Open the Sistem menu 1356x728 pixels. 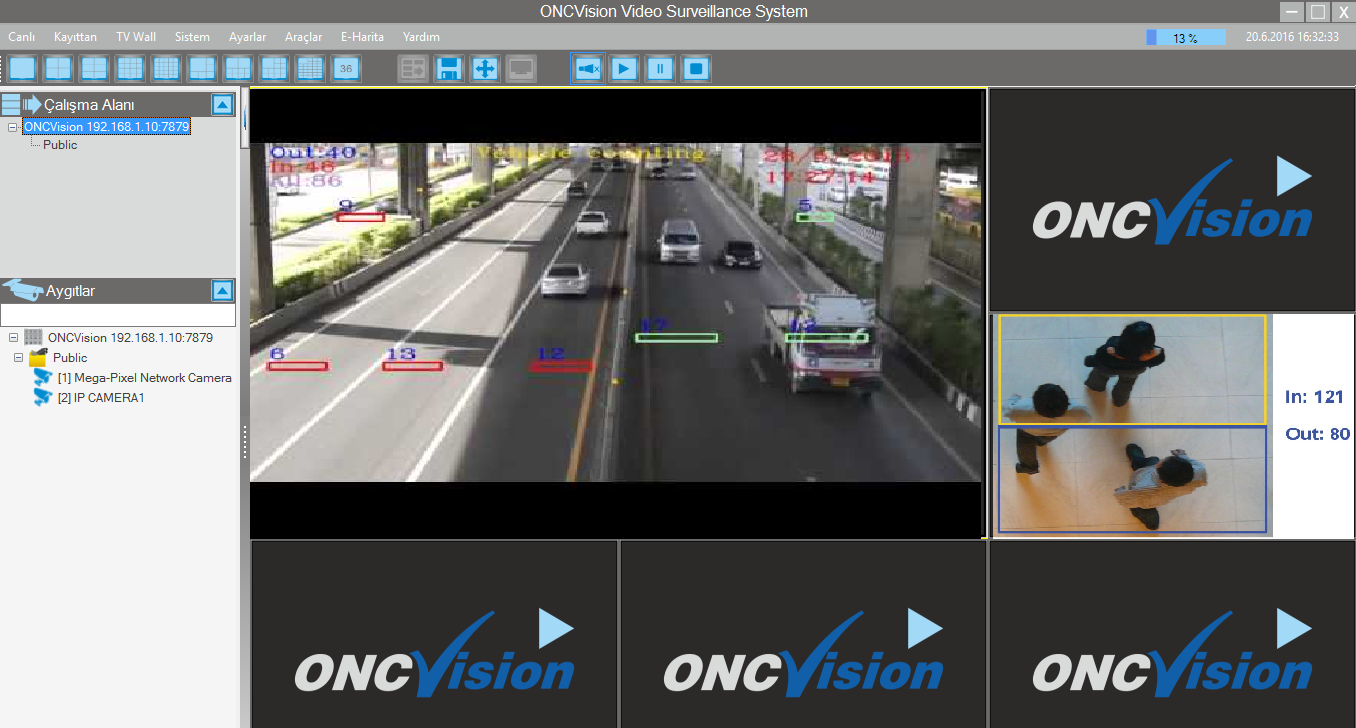192,37
